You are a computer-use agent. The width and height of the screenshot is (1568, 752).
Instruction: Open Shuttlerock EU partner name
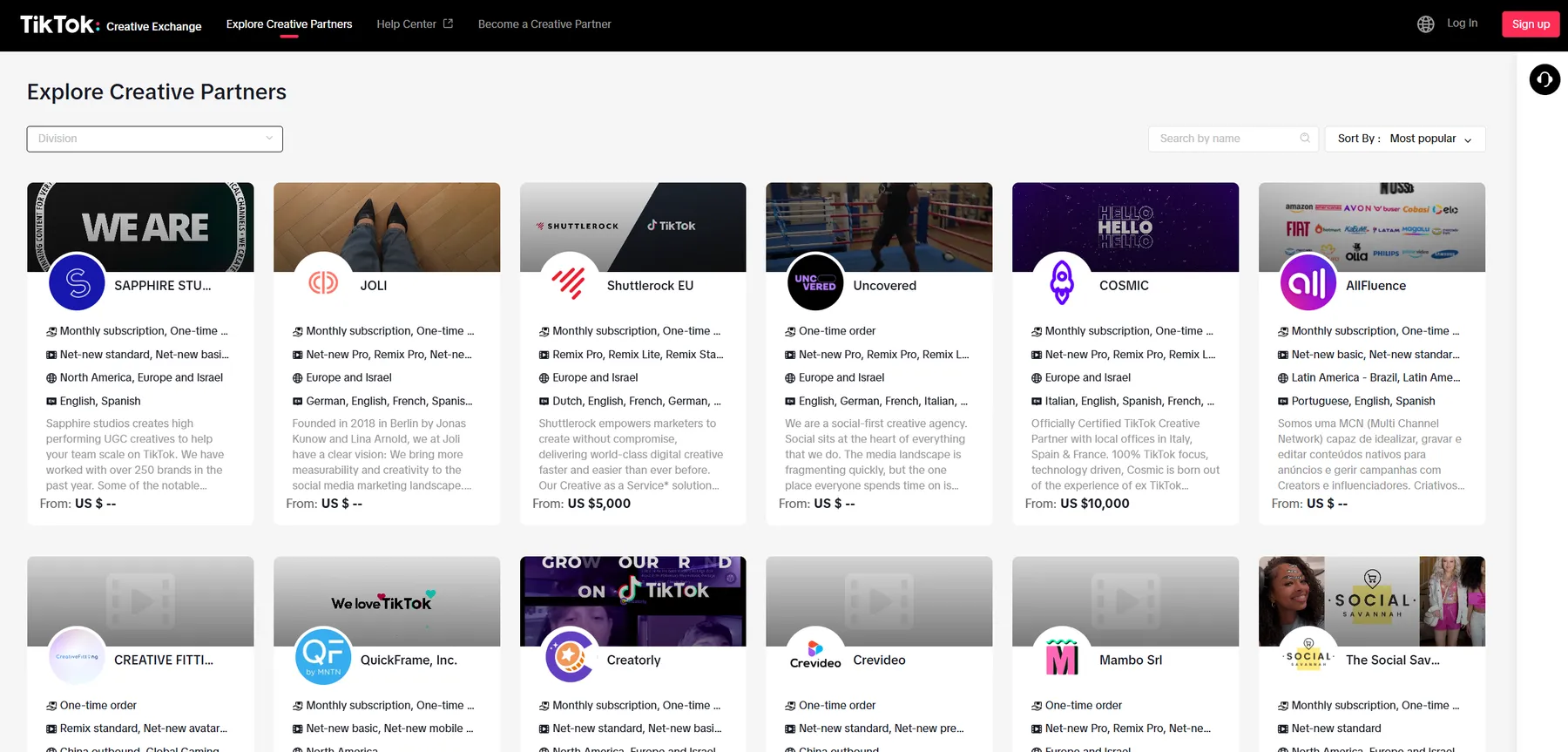pyautogui.click(x=651, y=286)
